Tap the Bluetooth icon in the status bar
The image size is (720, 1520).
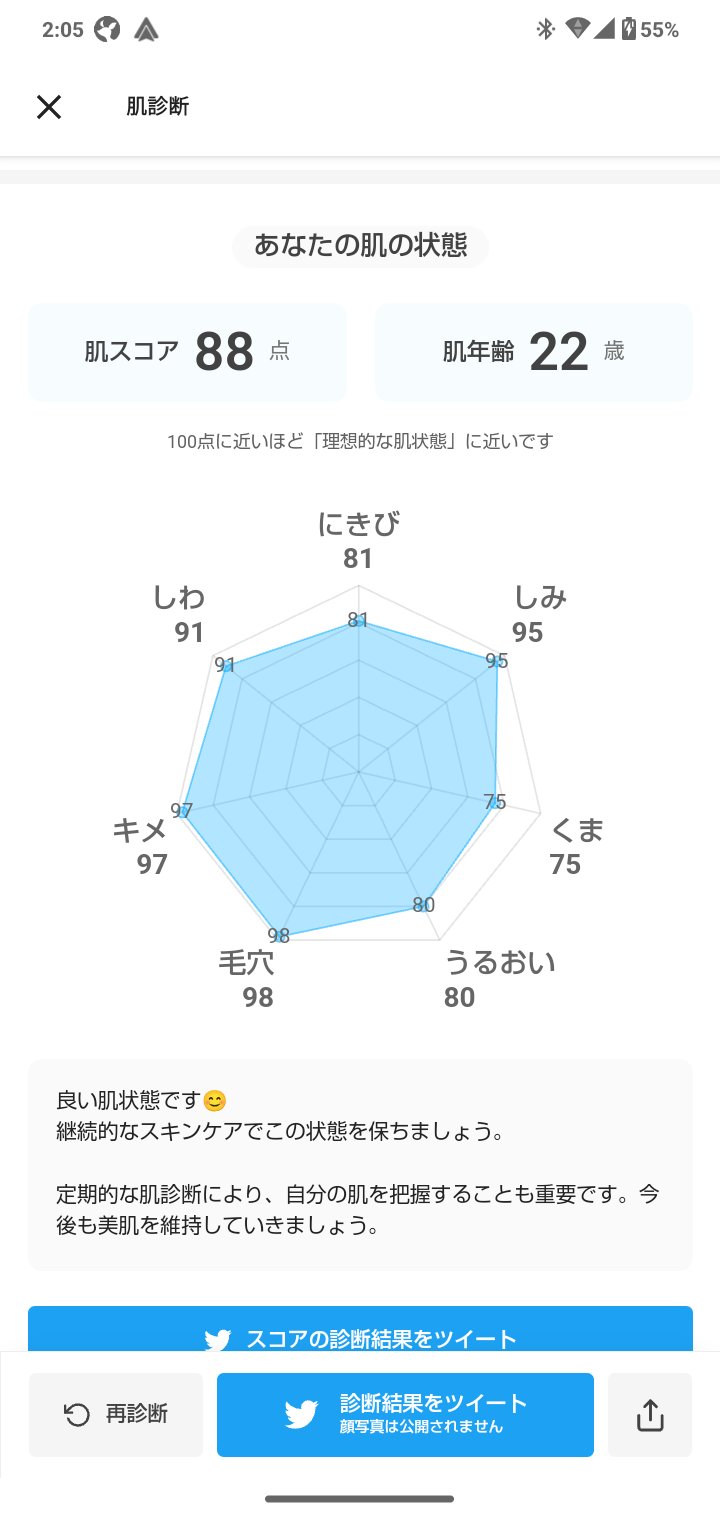[x=545, y=29]
